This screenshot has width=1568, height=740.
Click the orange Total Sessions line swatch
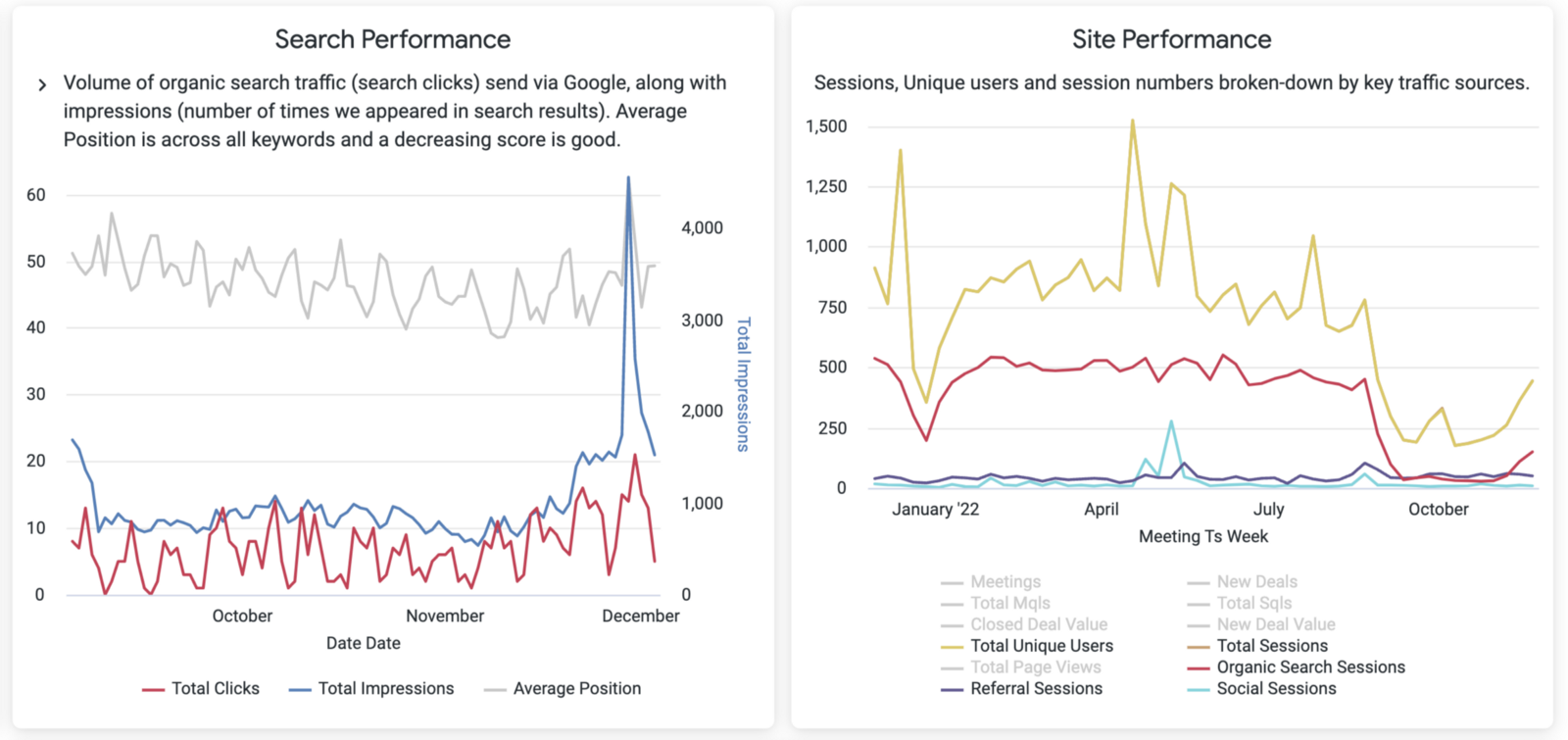[1198, 647]
